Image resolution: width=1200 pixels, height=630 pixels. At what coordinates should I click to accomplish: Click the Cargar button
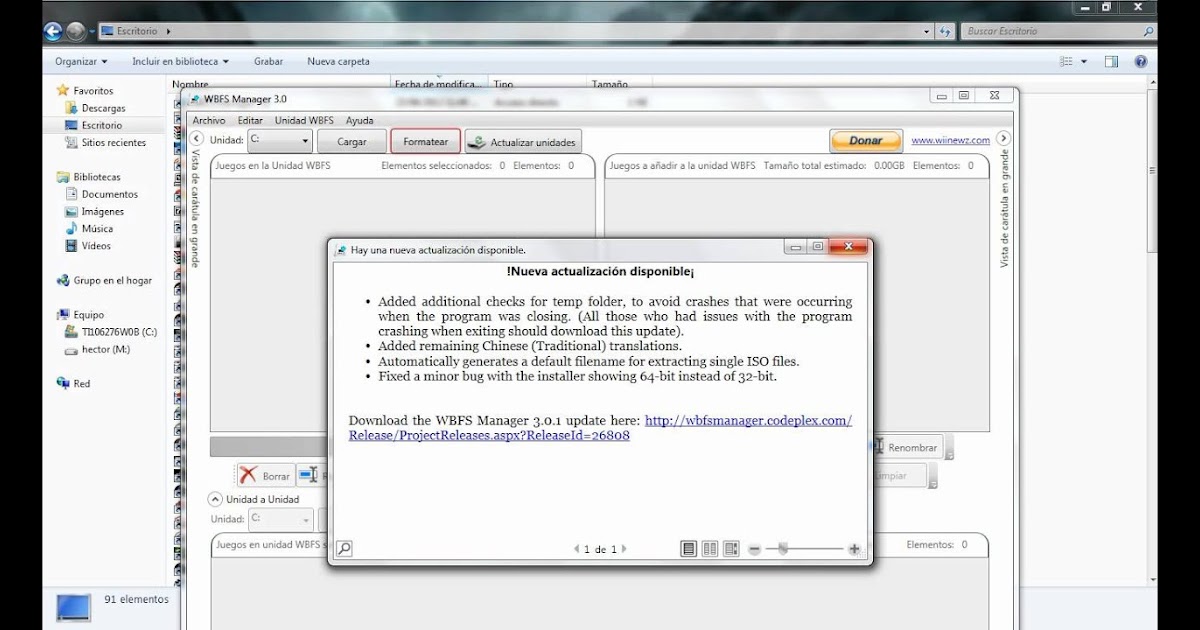tap(351, 142)
